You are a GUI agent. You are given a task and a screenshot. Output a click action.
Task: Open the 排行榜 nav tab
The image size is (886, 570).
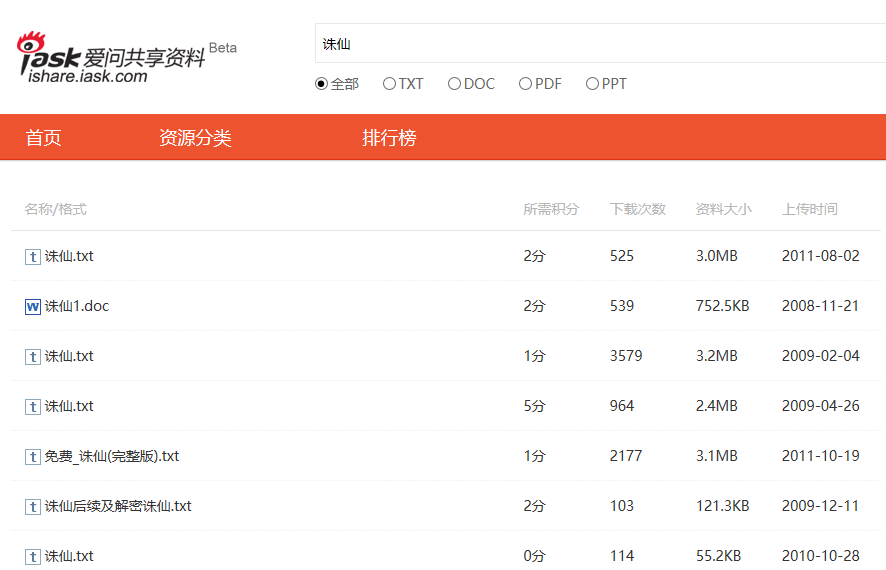(x=389, y=137)
